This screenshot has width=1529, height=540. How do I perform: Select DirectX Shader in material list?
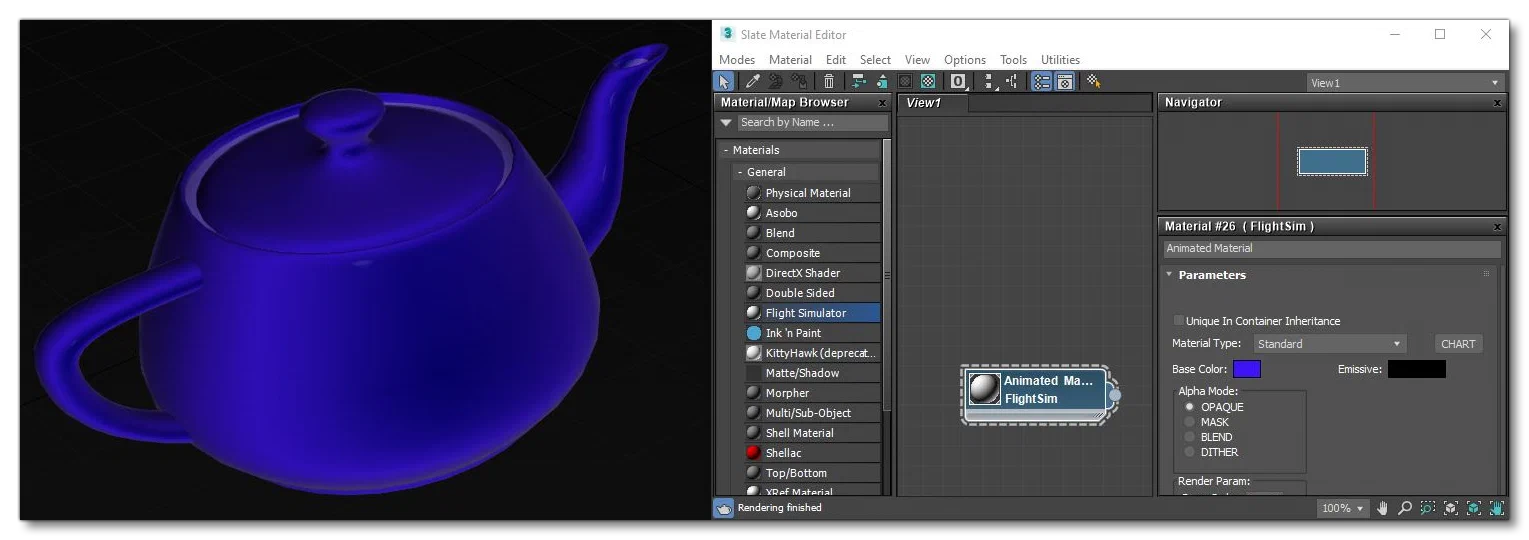(x=812, y=273)
